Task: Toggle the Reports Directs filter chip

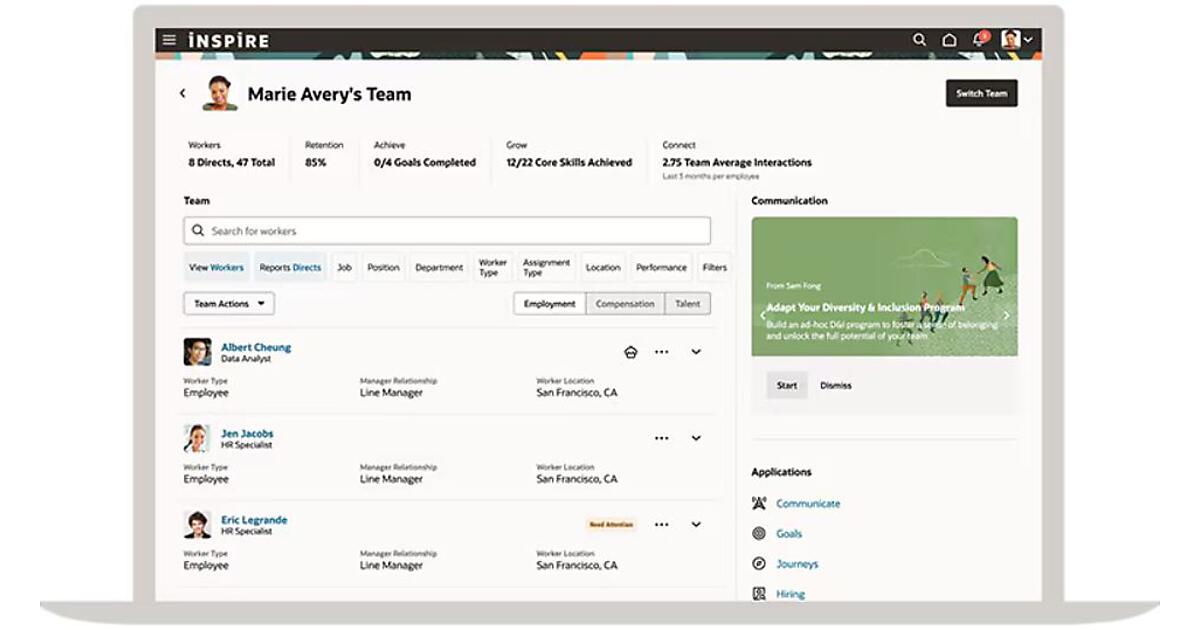Action: (290, 268)
